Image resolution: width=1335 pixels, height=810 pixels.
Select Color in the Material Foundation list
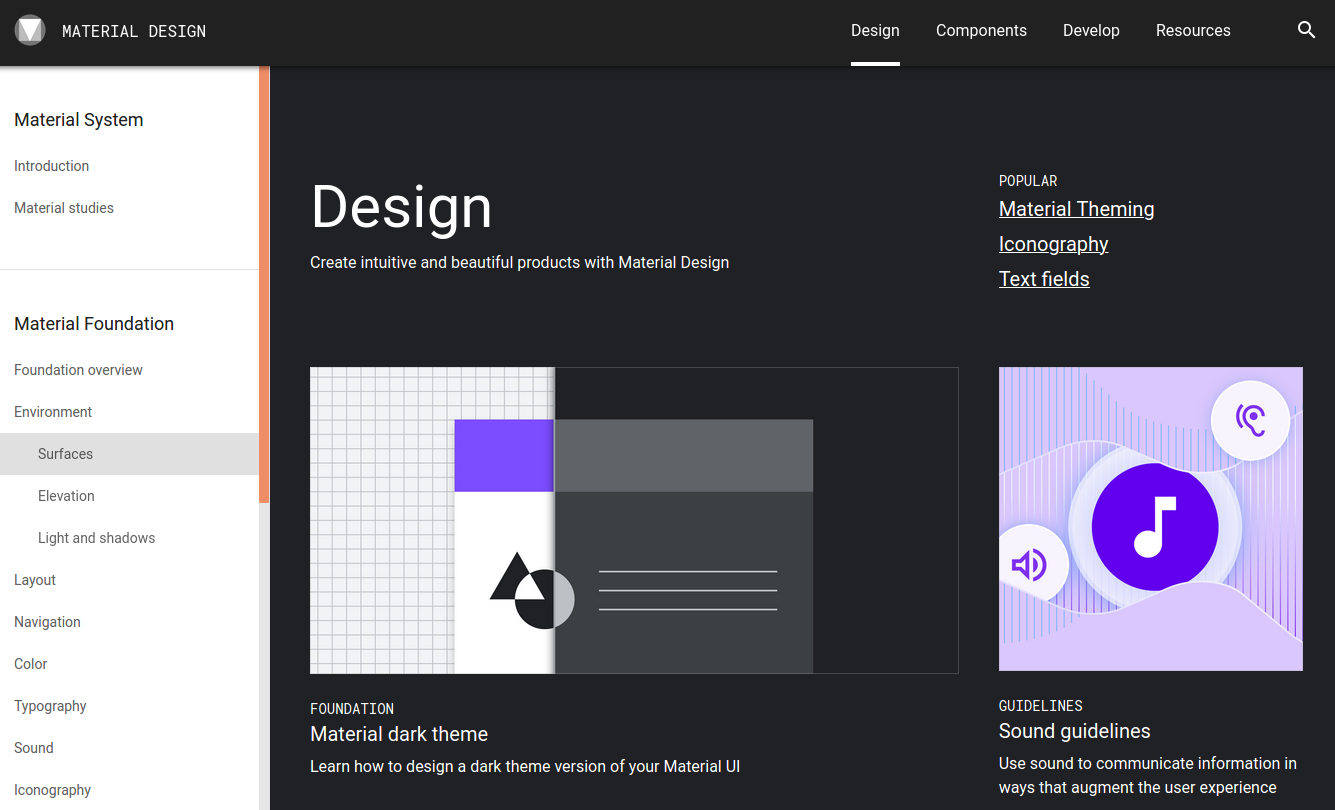pyautogui.click(x=30, y=664)
